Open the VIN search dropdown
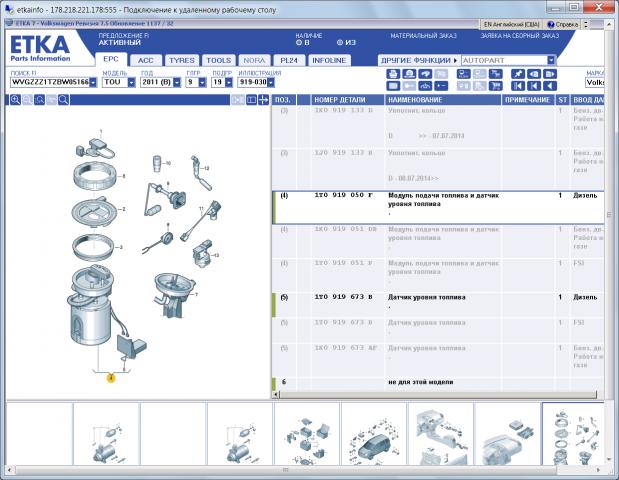619x480 pixels. (x=93, y=82)
